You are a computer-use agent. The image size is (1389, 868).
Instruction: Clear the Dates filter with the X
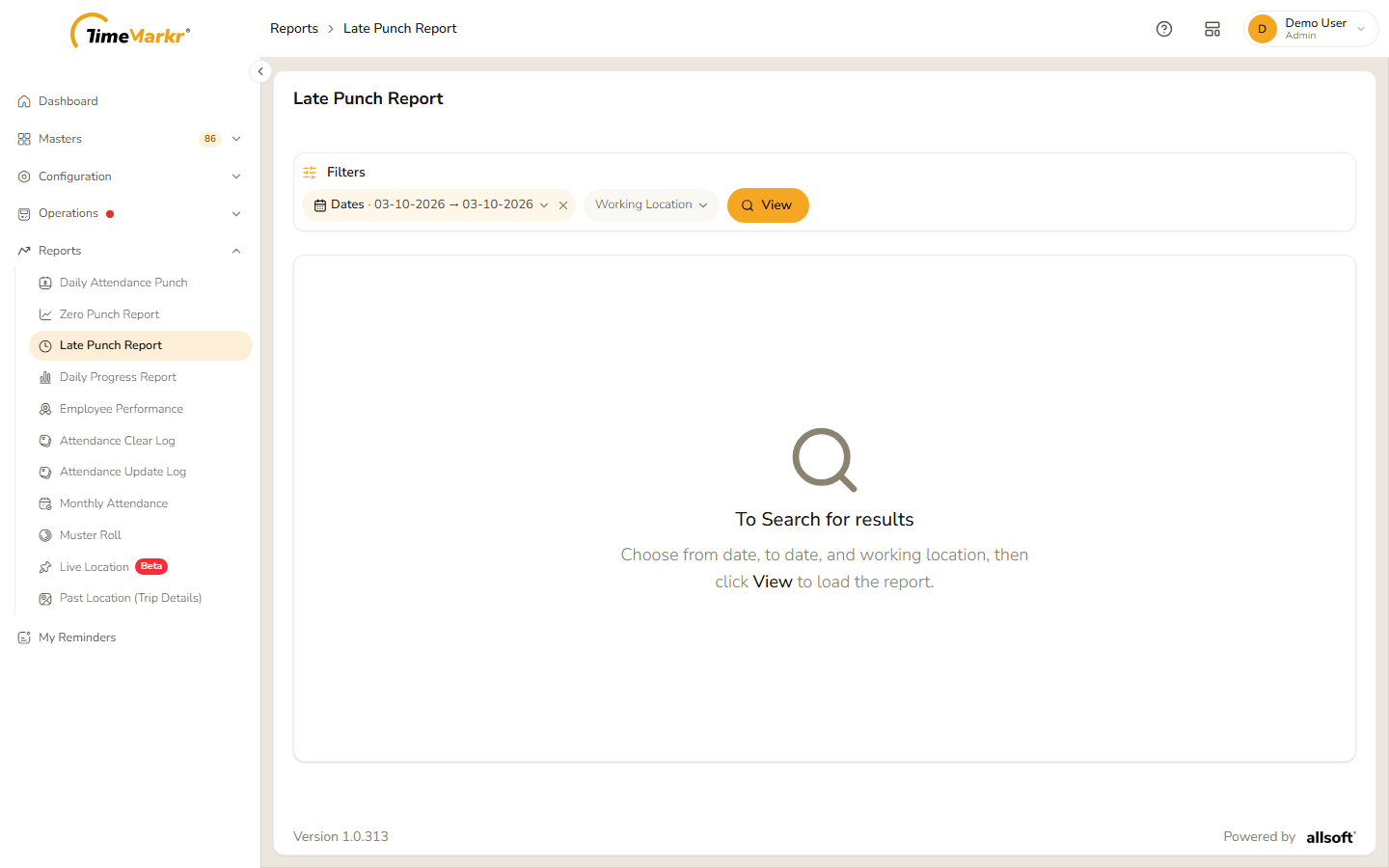[563, 205]
